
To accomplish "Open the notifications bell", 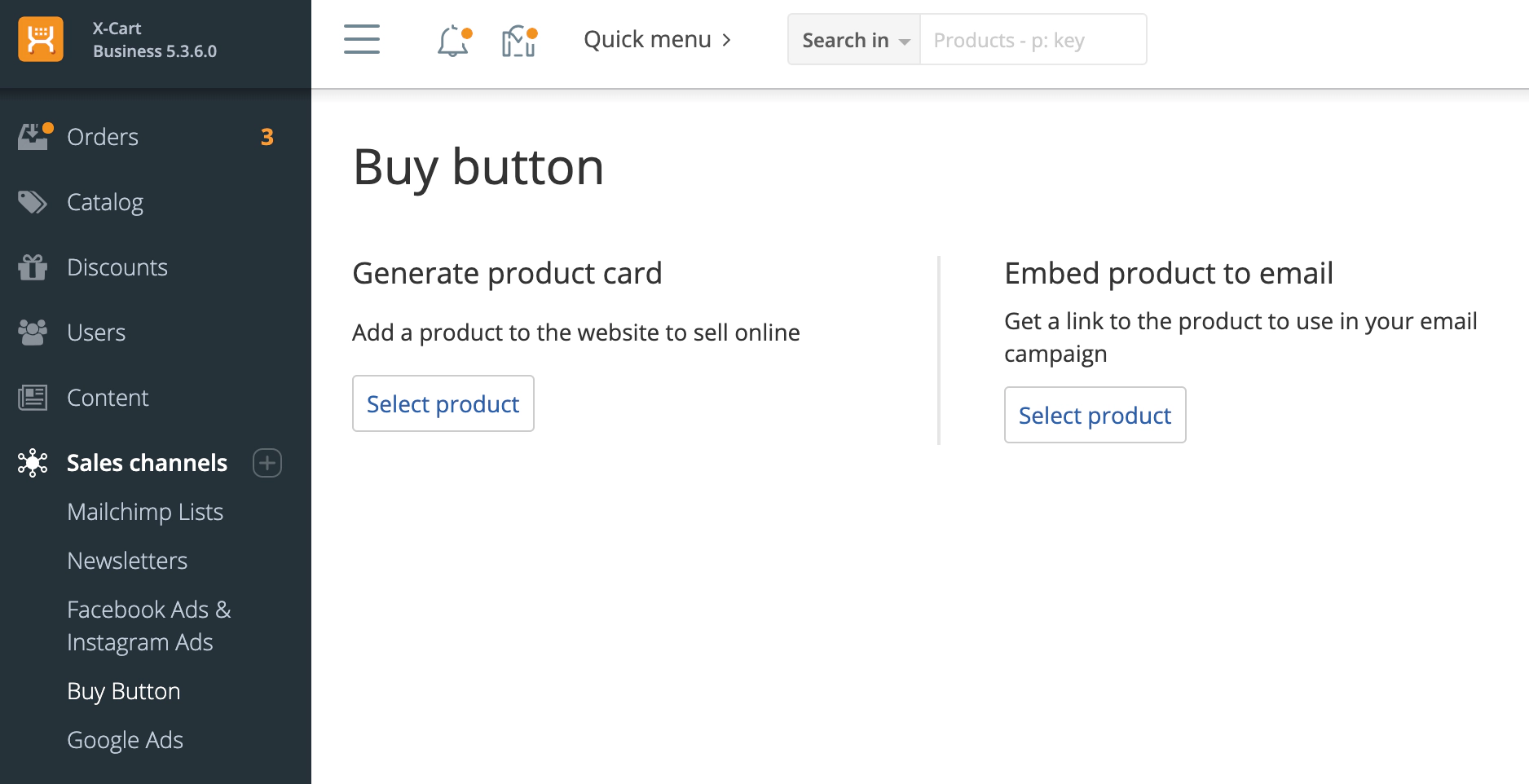I will click(453, 41).
